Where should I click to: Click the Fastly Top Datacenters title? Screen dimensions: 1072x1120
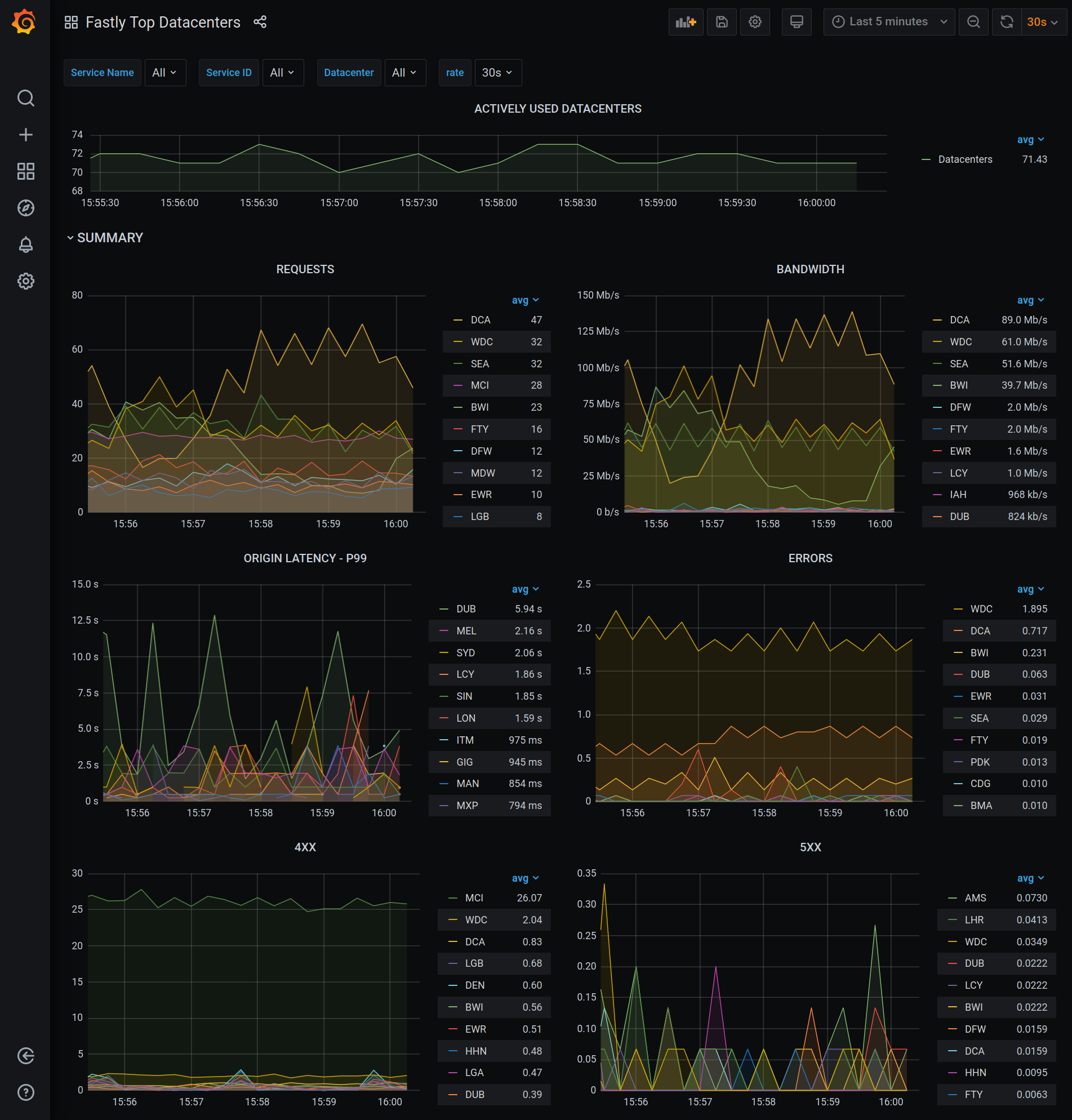[x=163, y=23]
